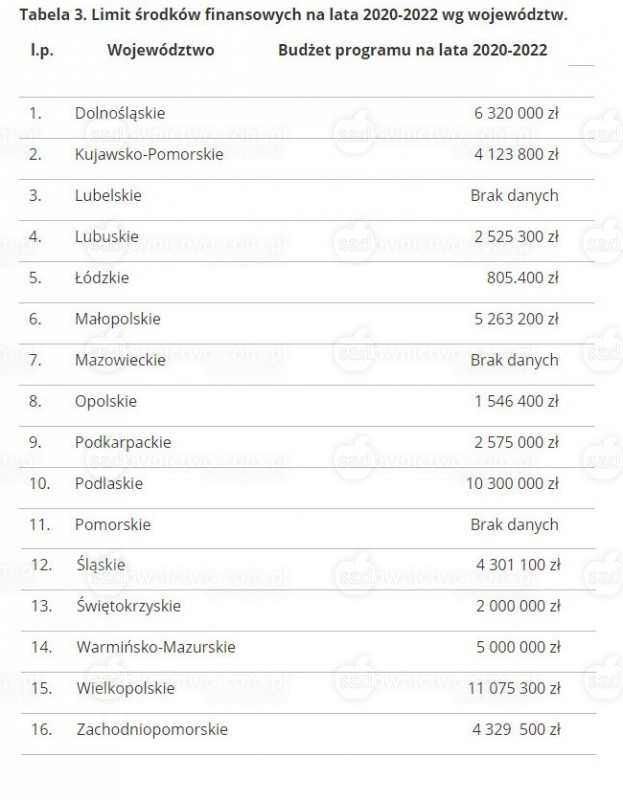Click Brak danych in the Lubelskie row
The height and width of the screenshot is (800, 623).
[x=514, y=196]
